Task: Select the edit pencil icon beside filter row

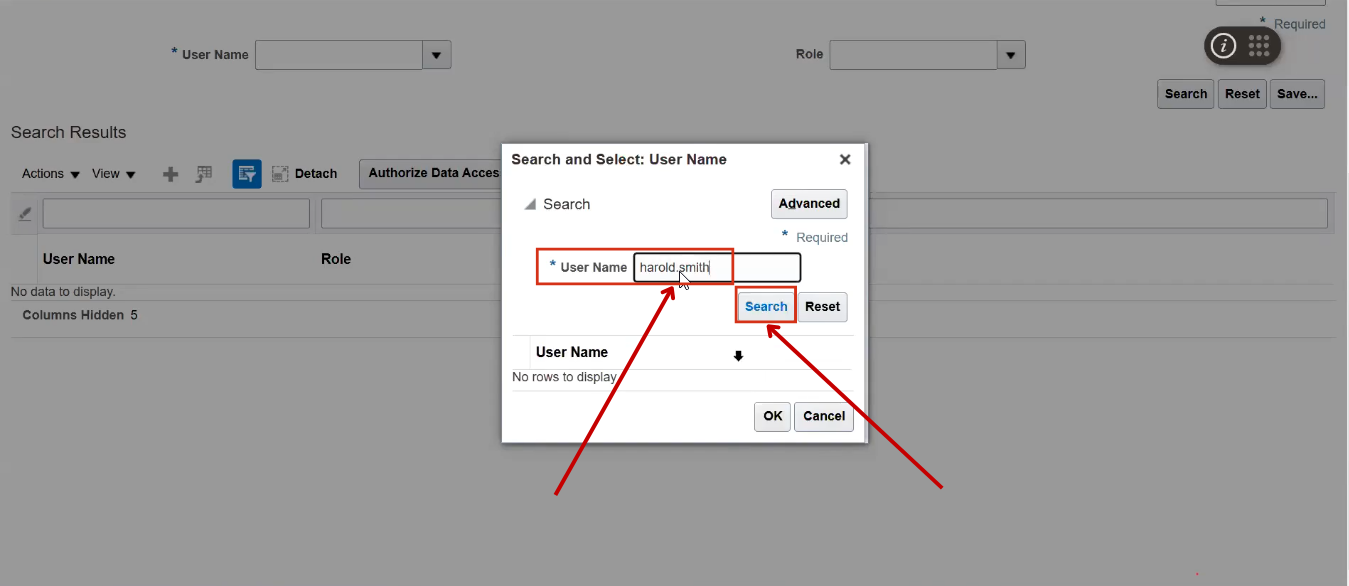Action: [x=22, y=212]
